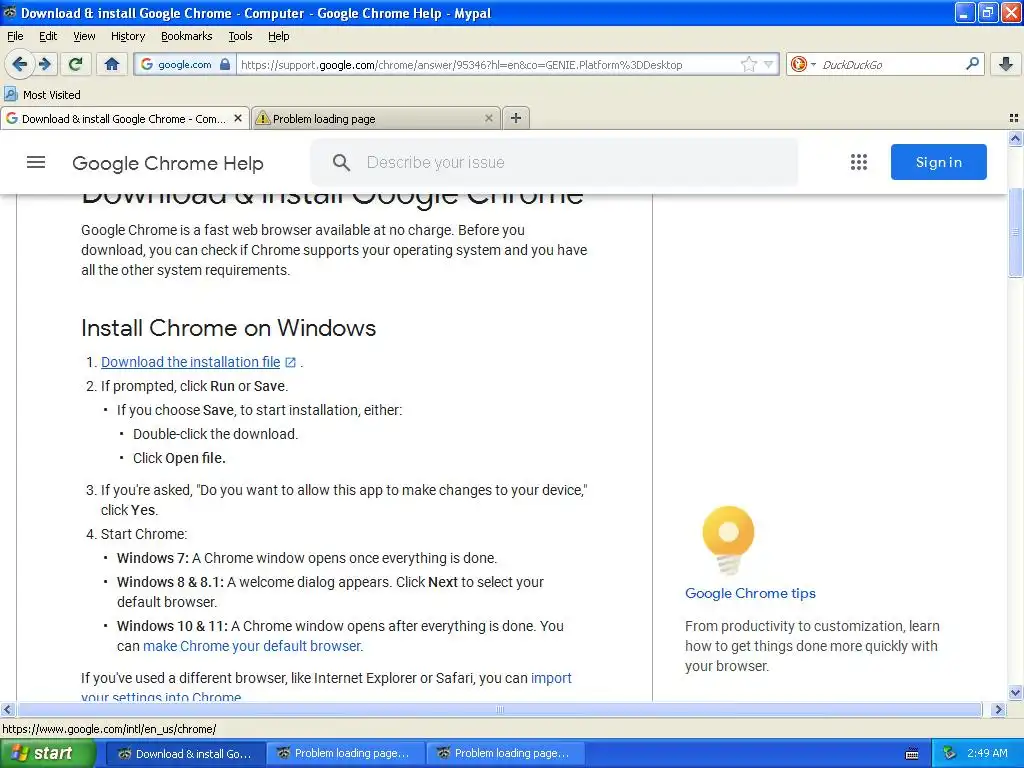Open the Google apps grid
This screenshot has width=1024, height=768.
(859, 162)
